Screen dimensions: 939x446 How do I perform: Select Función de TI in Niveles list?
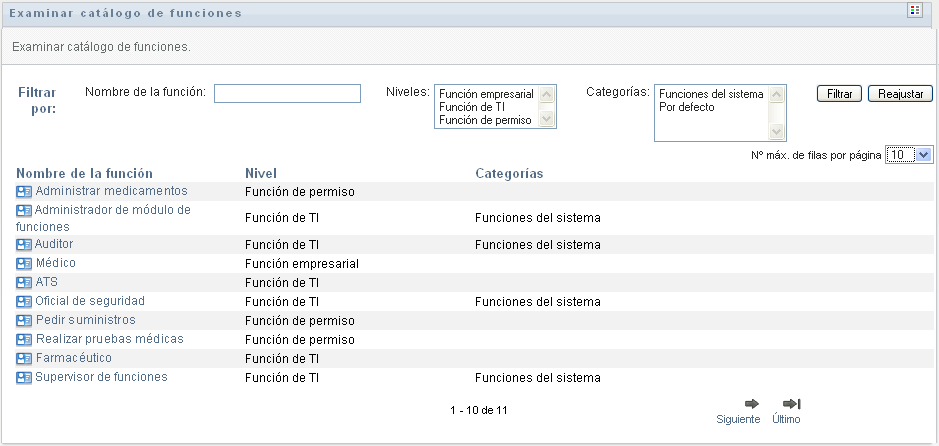click(x=471, y=107)
